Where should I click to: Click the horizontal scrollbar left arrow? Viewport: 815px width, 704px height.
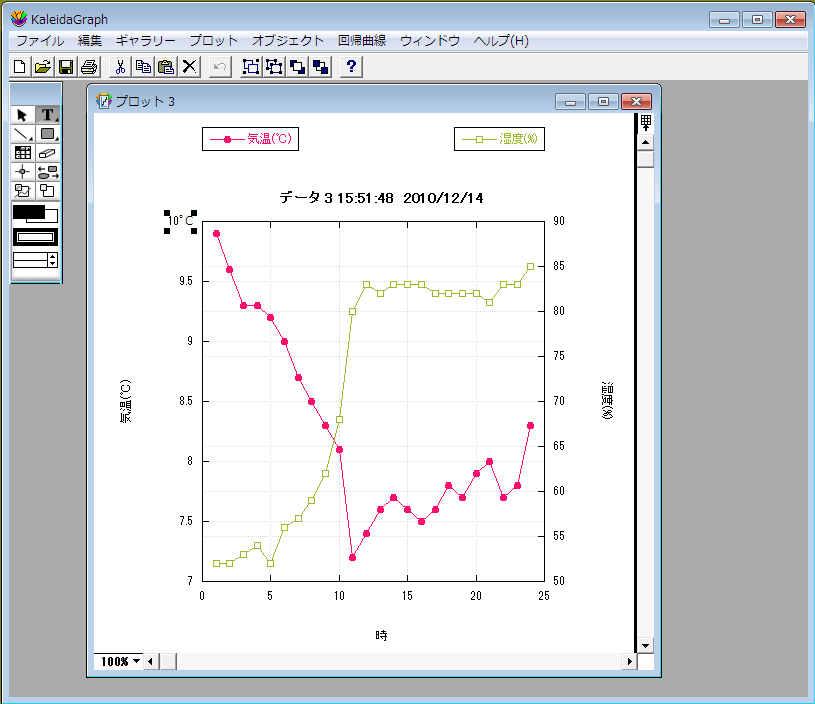tap(151, 661)
